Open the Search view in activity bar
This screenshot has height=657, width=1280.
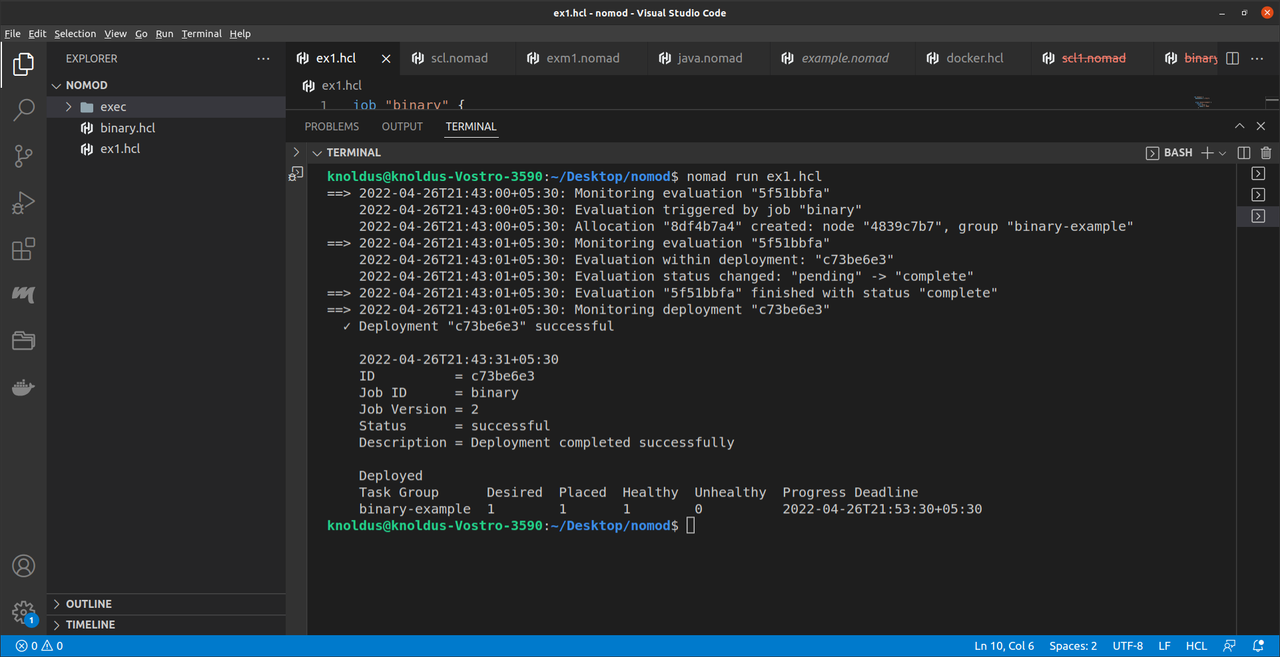click(23, 110)
